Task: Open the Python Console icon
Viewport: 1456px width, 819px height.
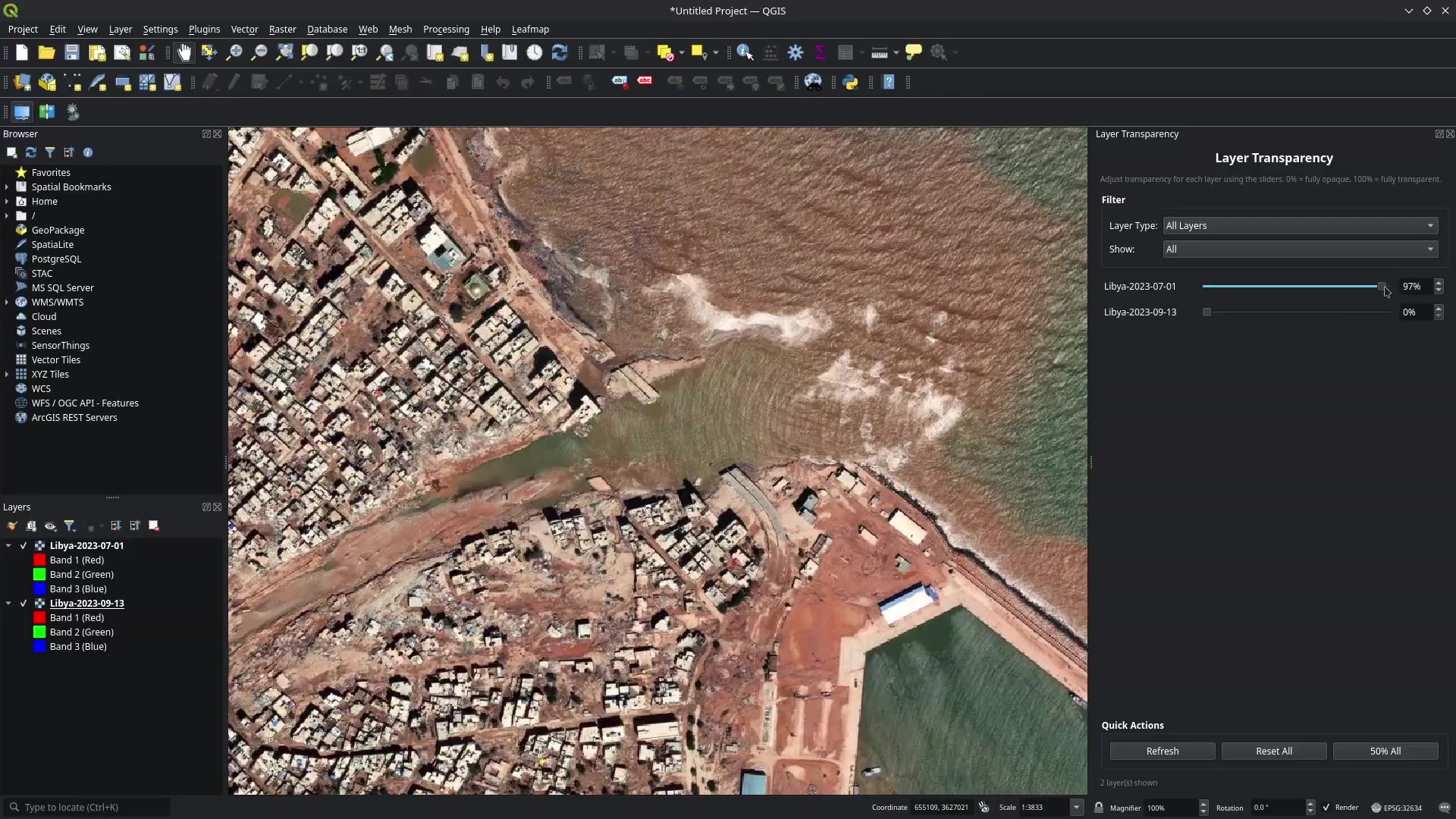Action: 850,82
